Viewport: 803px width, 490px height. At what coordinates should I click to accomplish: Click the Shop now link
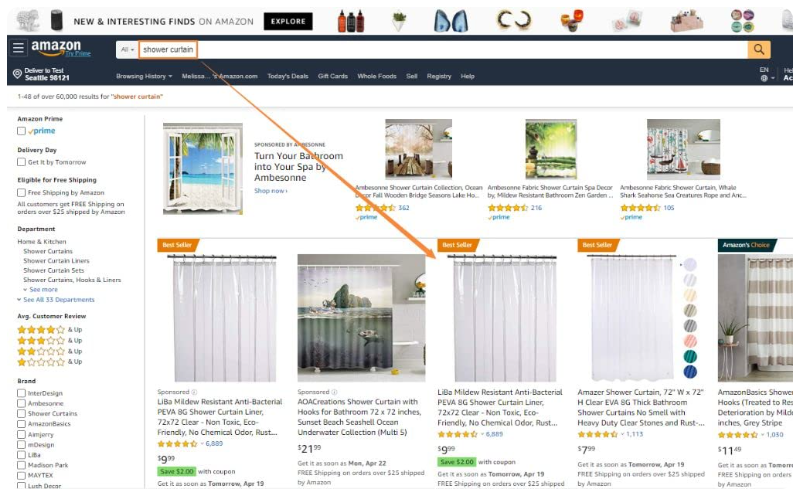tap(271, 190)
